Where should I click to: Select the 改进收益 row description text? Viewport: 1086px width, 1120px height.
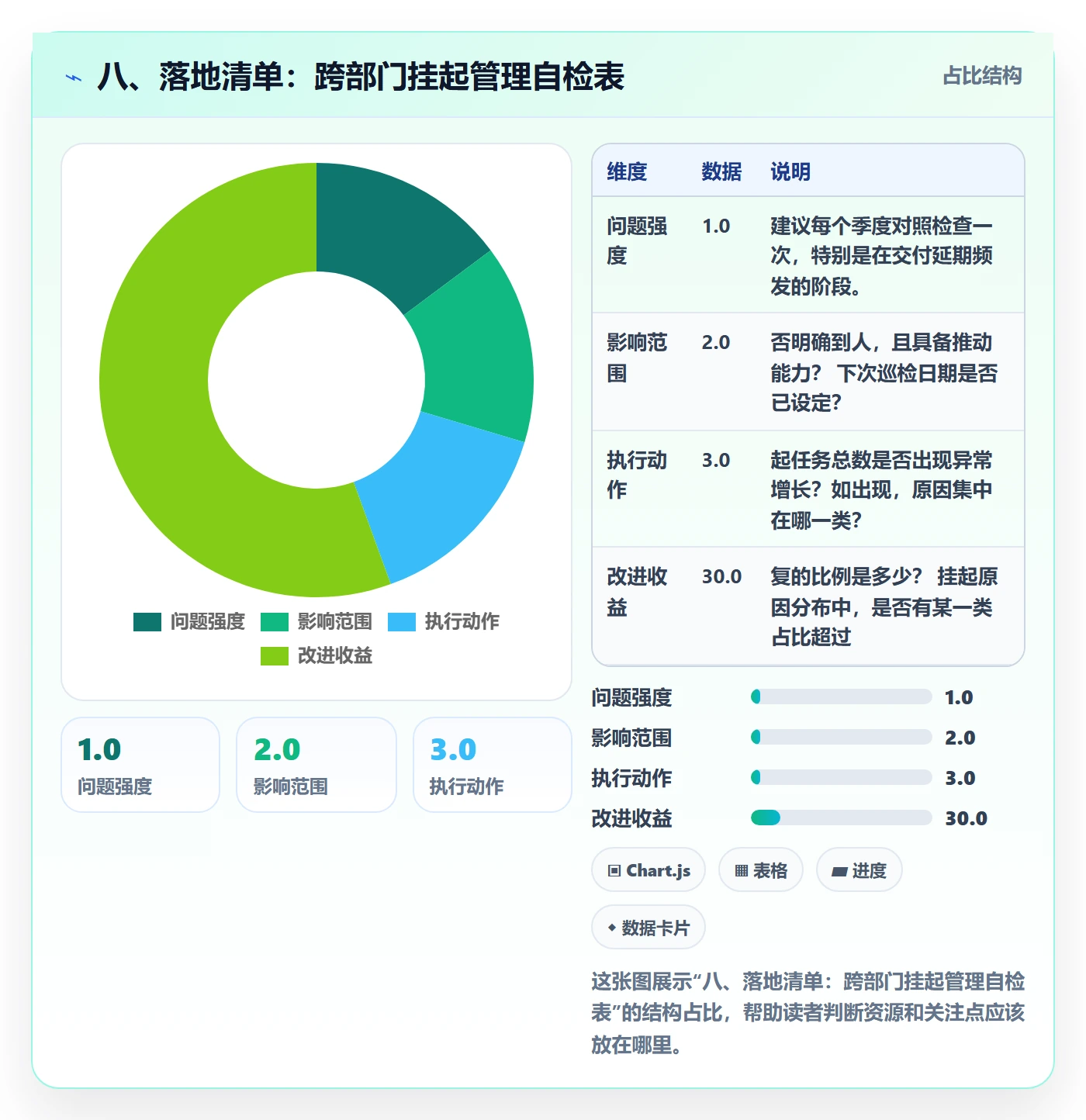(884, 607)
